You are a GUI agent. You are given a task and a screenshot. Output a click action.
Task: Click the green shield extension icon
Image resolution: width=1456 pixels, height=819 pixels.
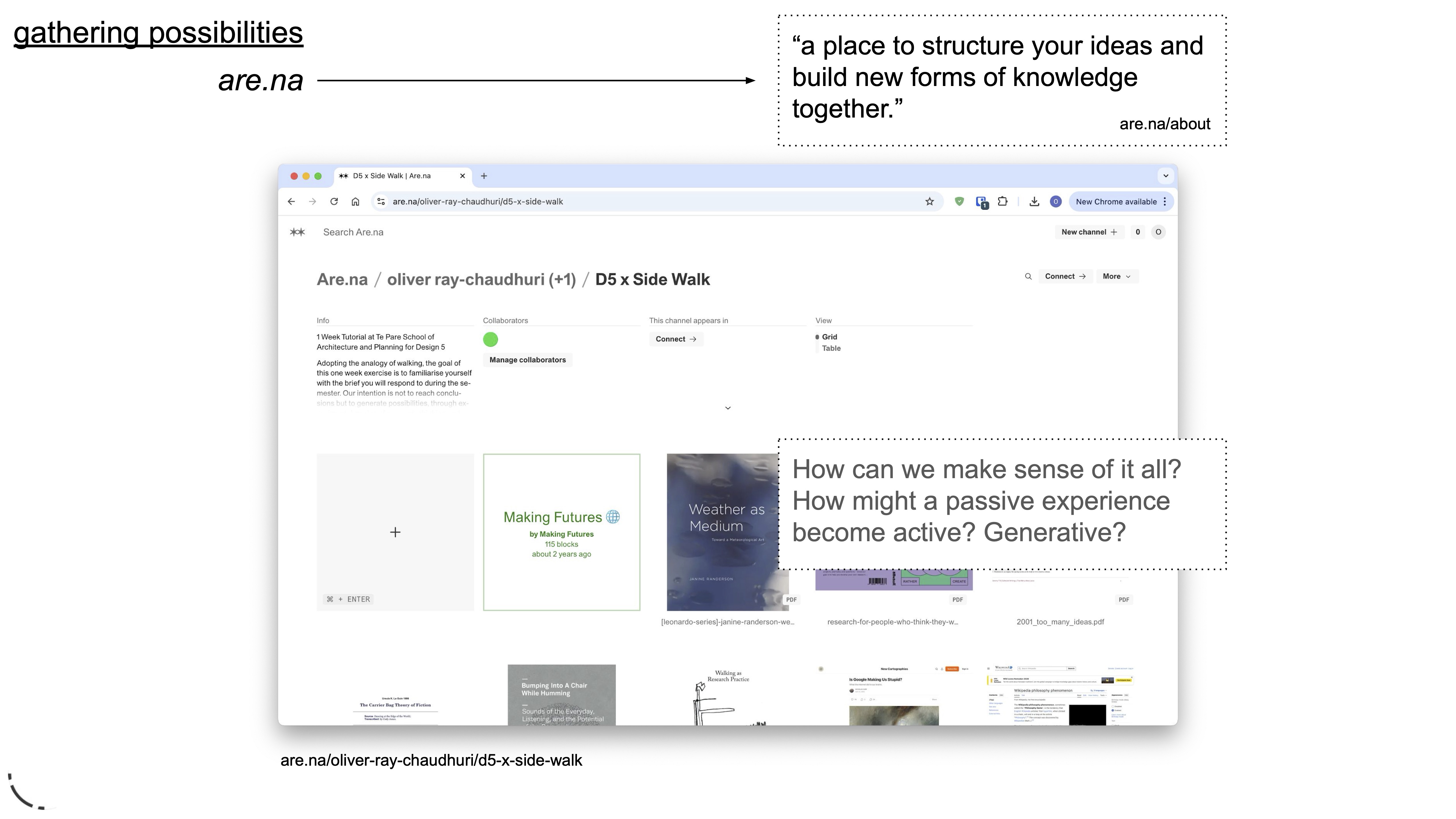pos(959,202)
